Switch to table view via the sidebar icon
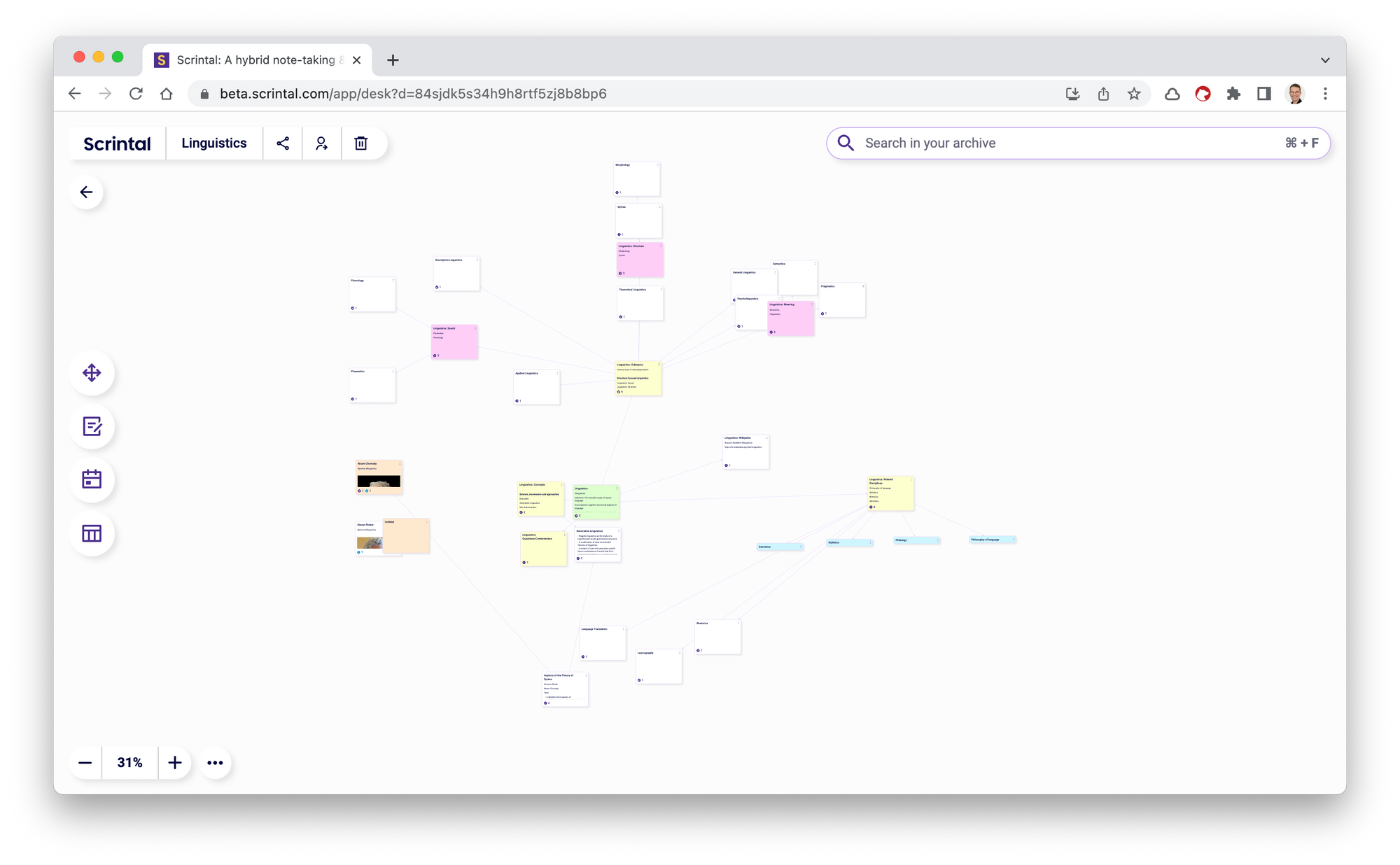The image size is (1400, 865). 92,533
